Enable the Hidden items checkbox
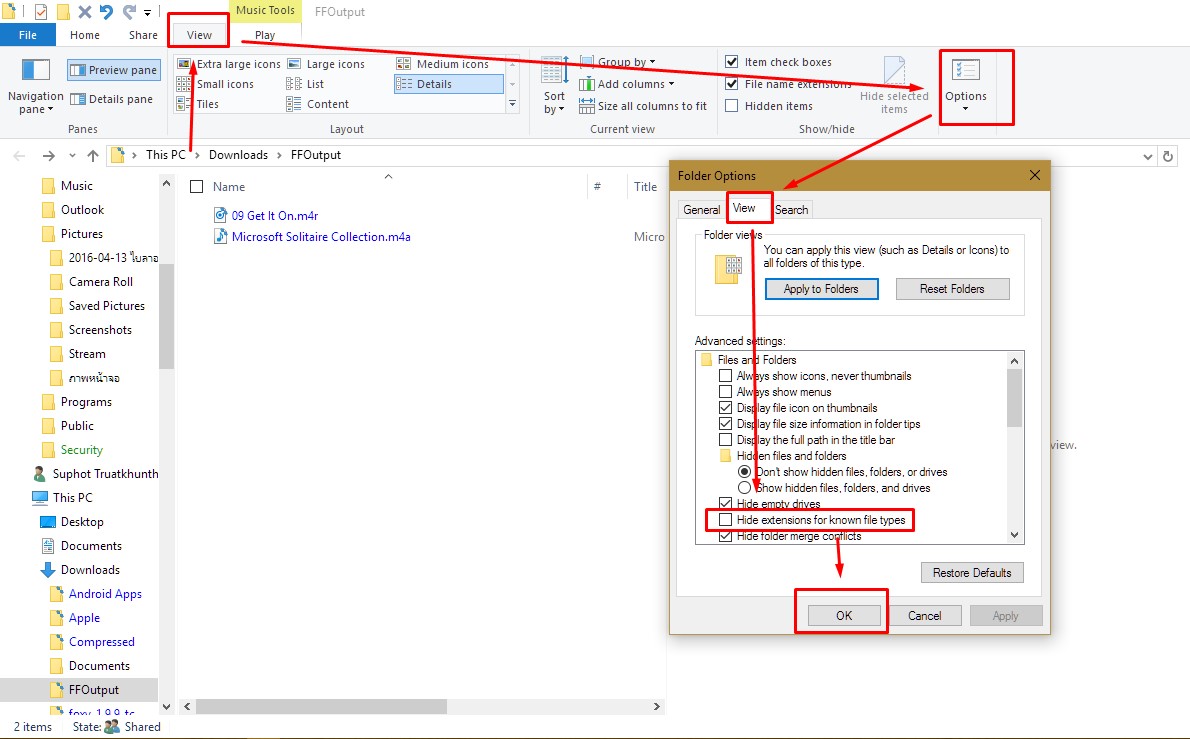This screenshot has width=1190, height=739. (x=732, y=105)
